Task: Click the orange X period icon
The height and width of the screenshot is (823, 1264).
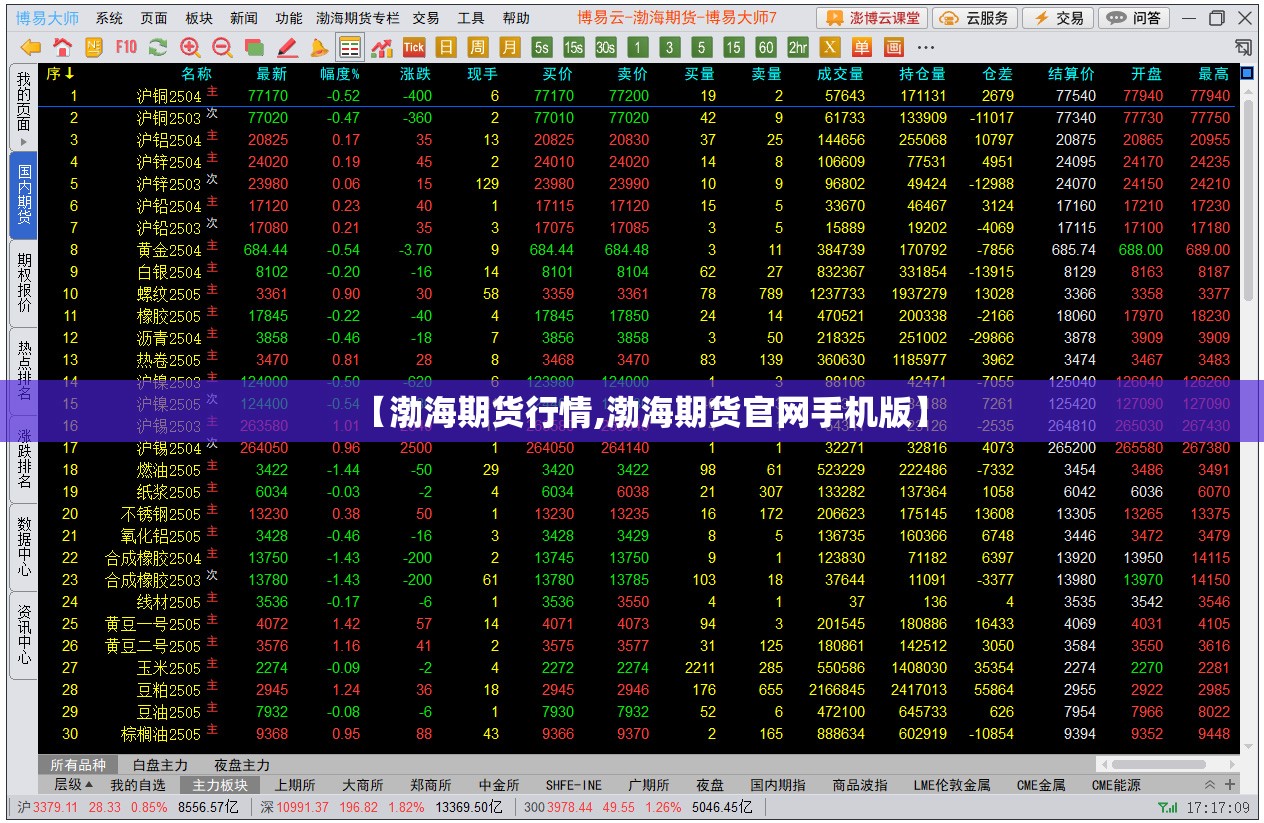Action: click(830, 47)
